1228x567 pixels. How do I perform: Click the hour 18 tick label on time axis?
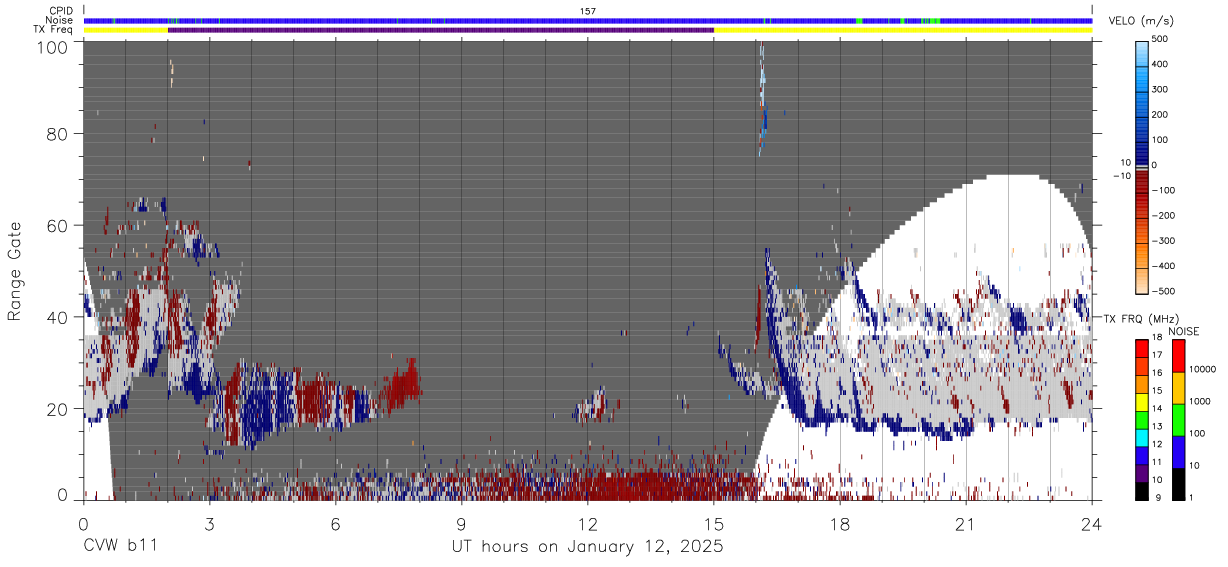[839, 523]
